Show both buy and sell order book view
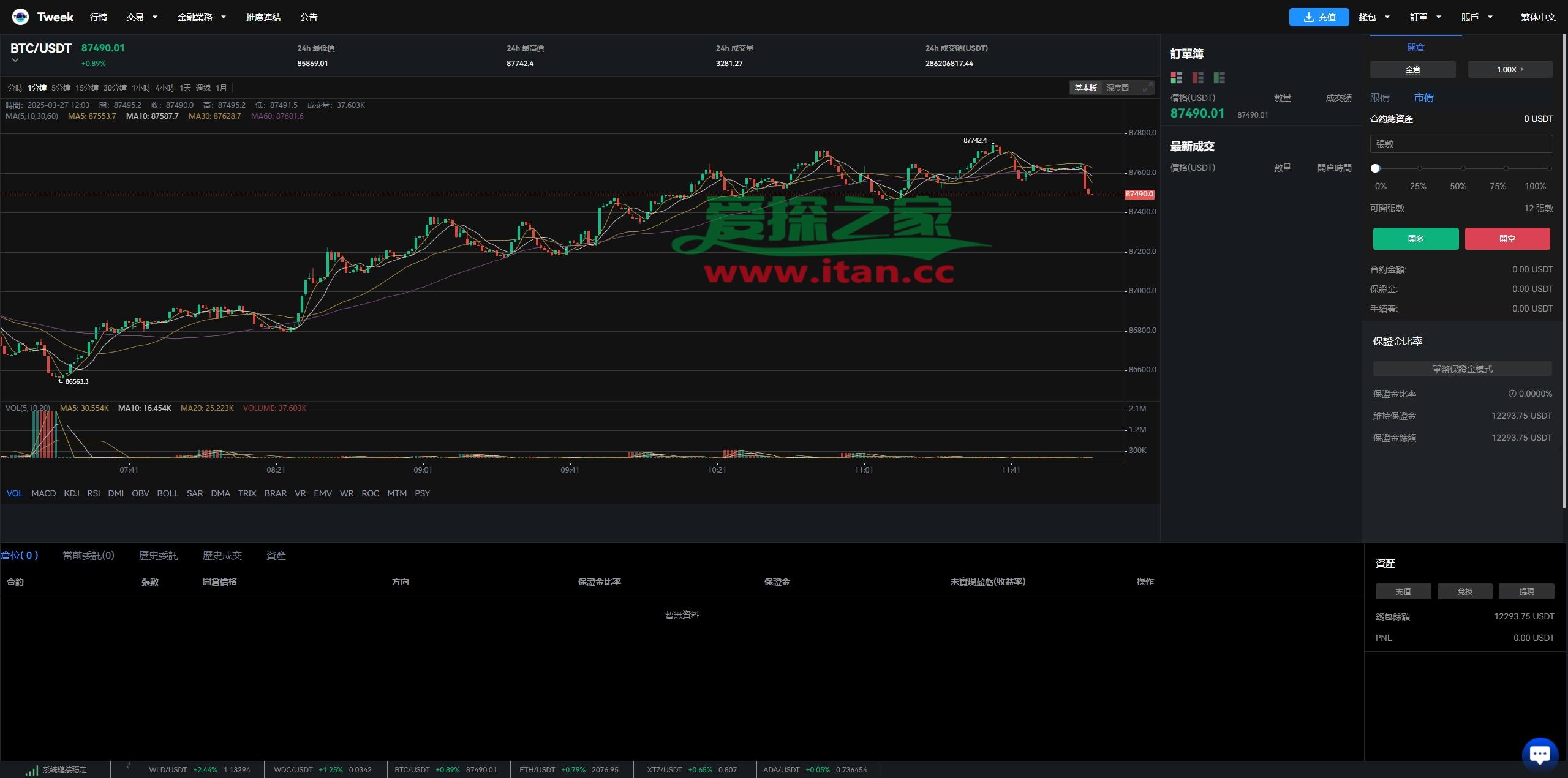 1176,78
